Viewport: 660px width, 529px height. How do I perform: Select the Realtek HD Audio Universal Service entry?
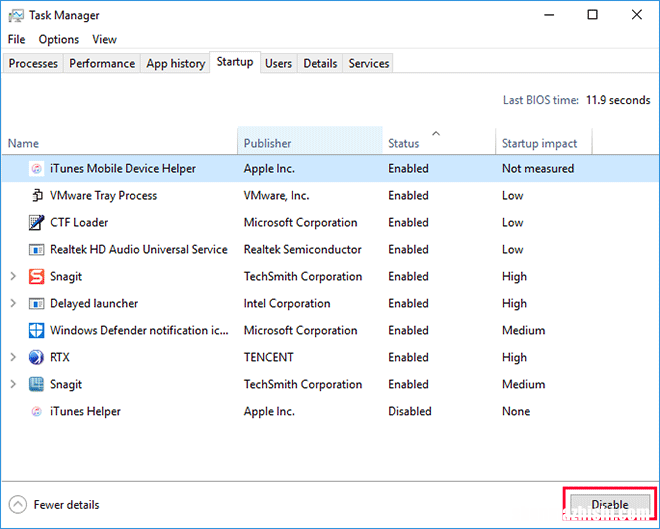click(138, 250)
